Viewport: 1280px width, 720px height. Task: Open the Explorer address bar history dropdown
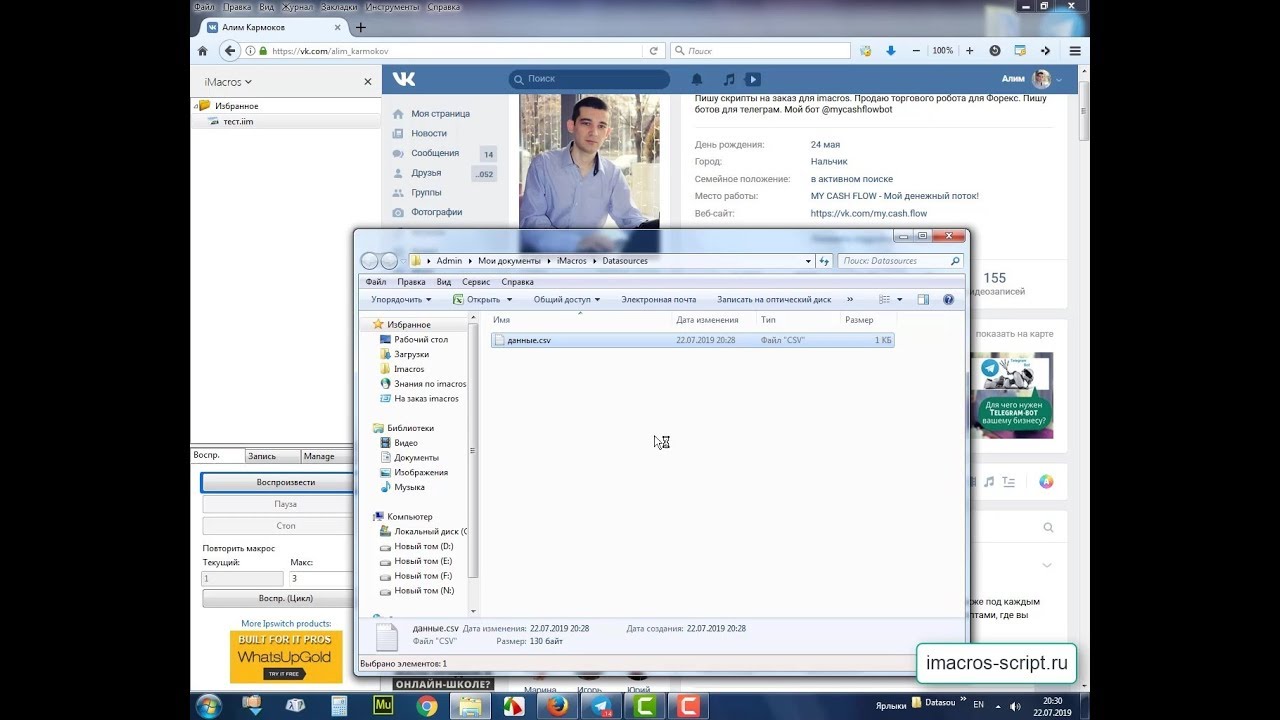tap(809, 261)
